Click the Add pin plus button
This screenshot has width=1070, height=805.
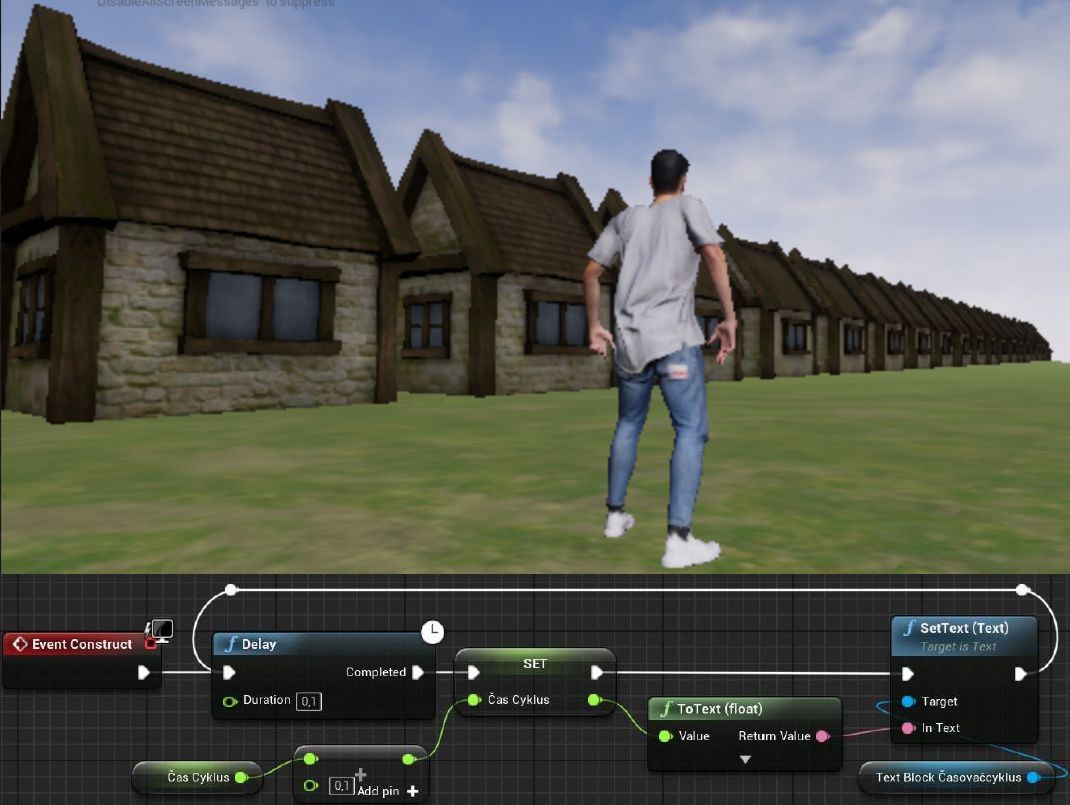[412, 791]
